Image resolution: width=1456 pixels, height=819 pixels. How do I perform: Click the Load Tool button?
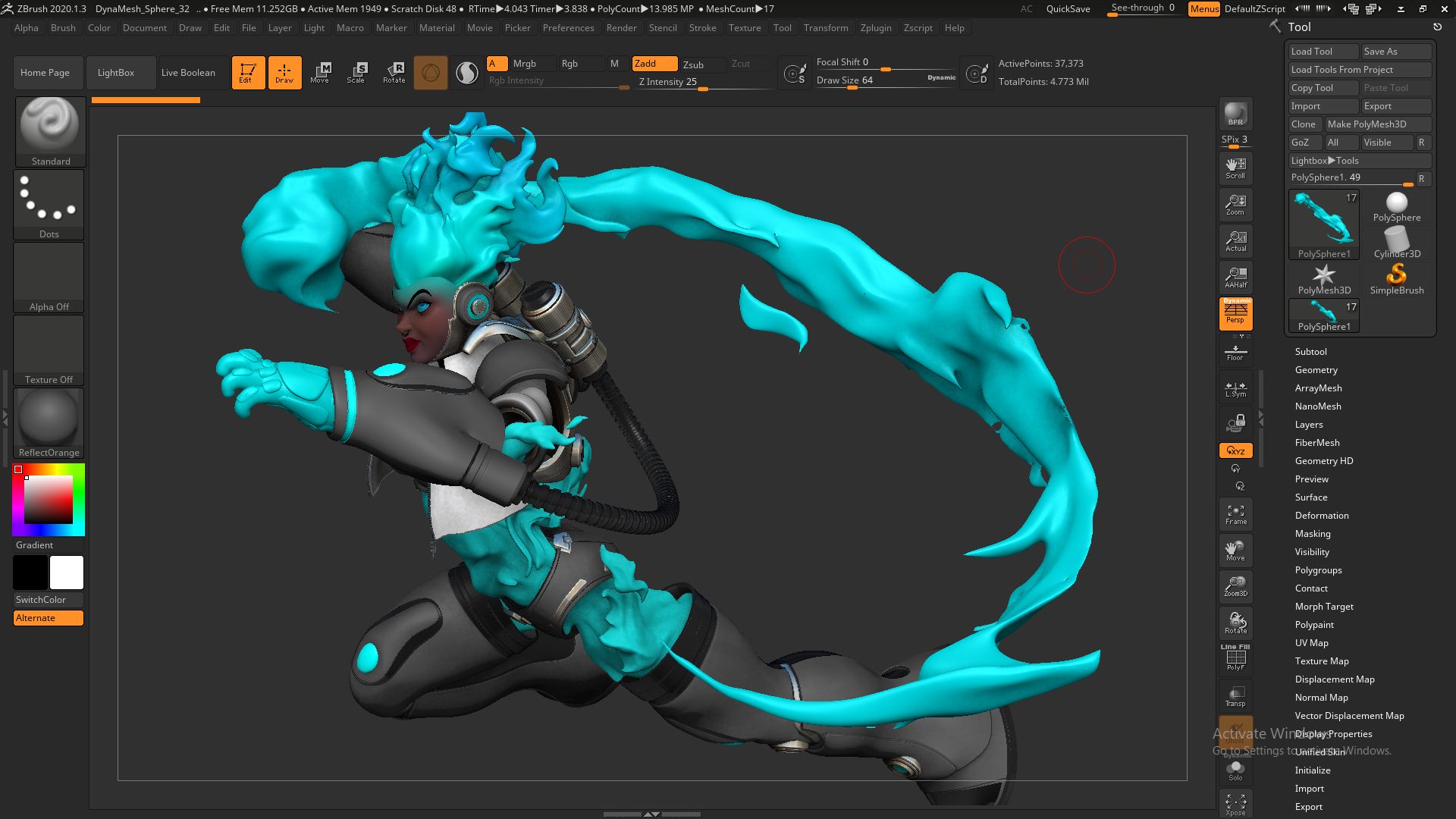1323,52
